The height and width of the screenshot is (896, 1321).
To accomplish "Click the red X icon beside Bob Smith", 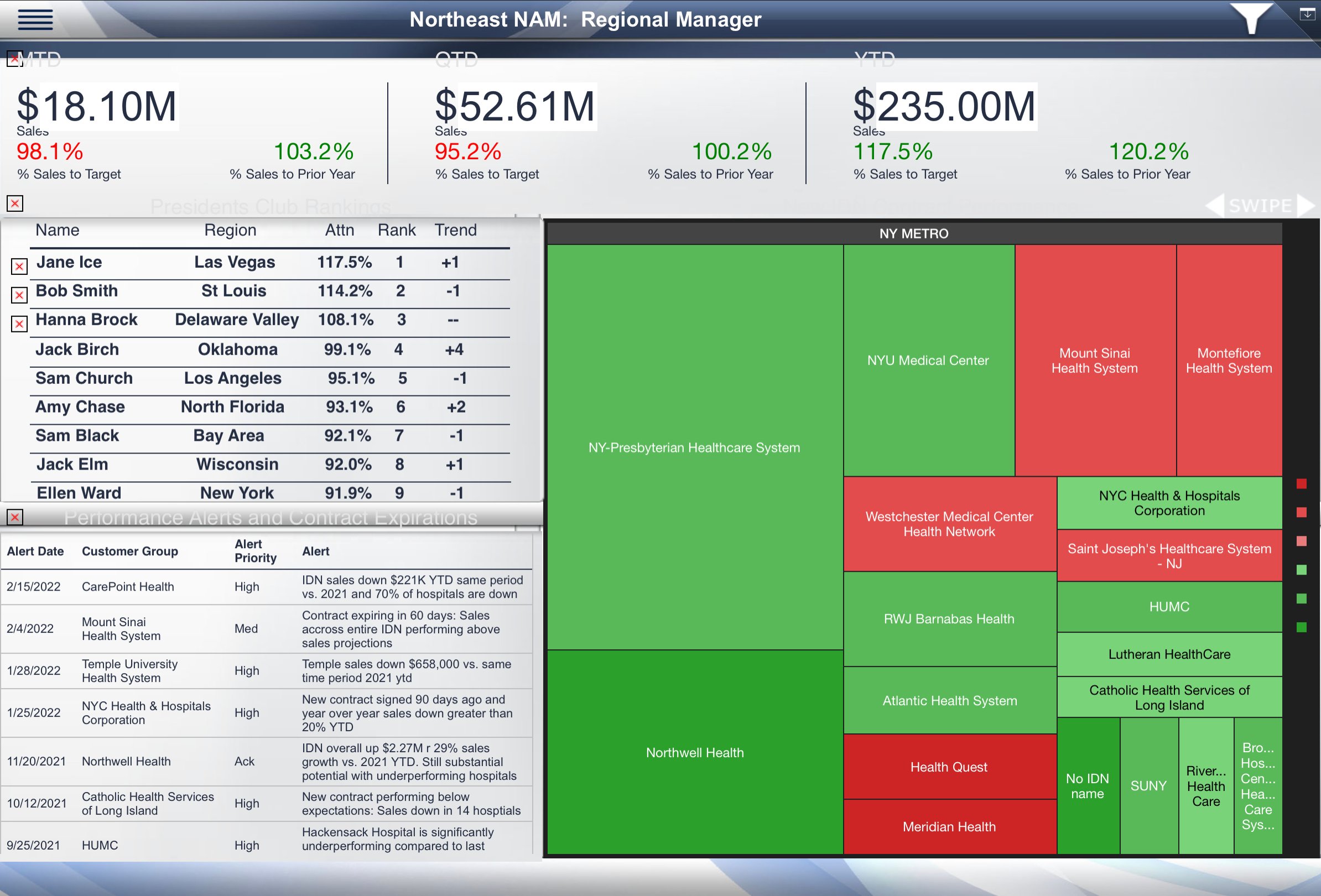I will pyautogui.click(x=19, y=295).
